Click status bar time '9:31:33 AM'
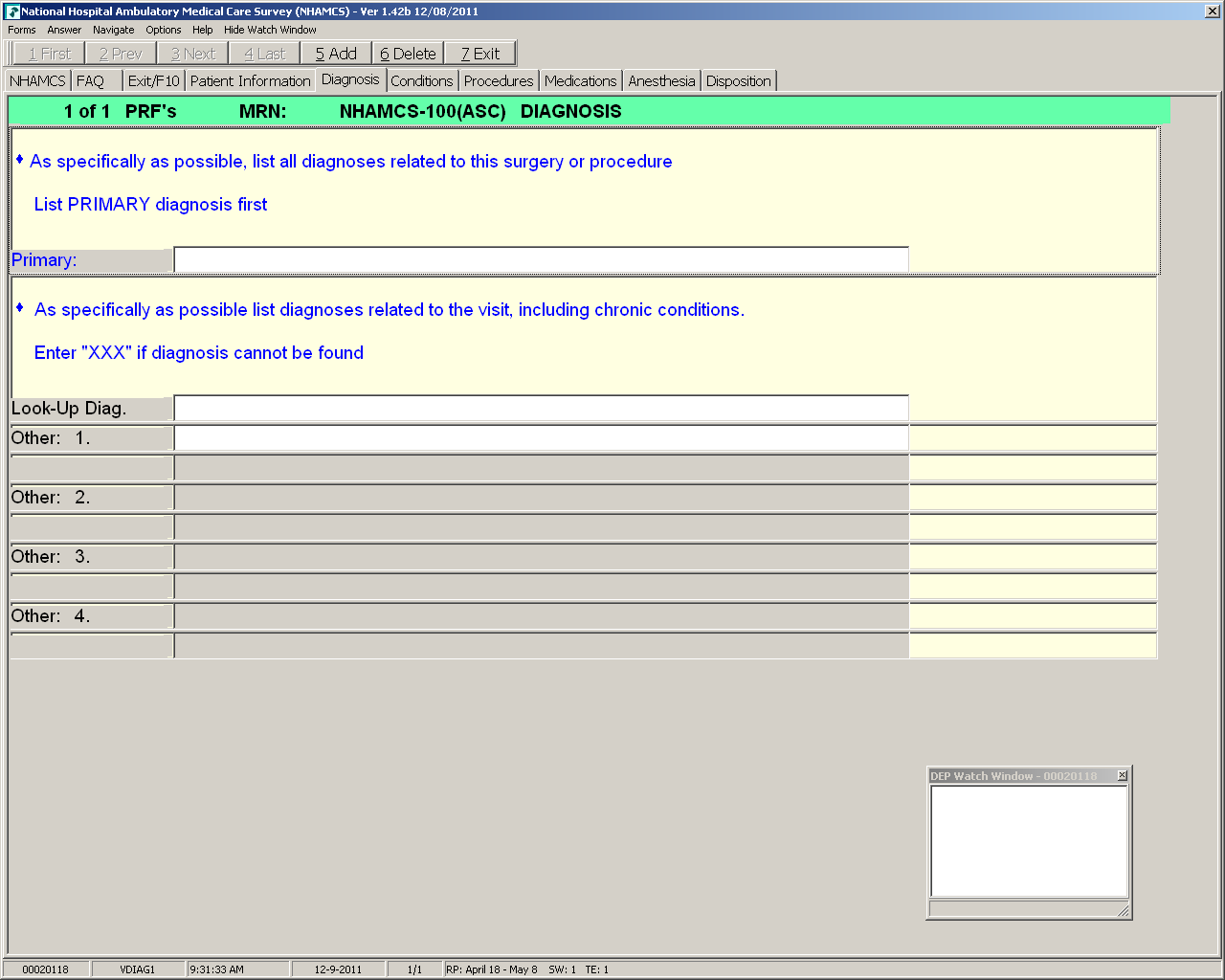1225x980 pixels. point(216,969)
